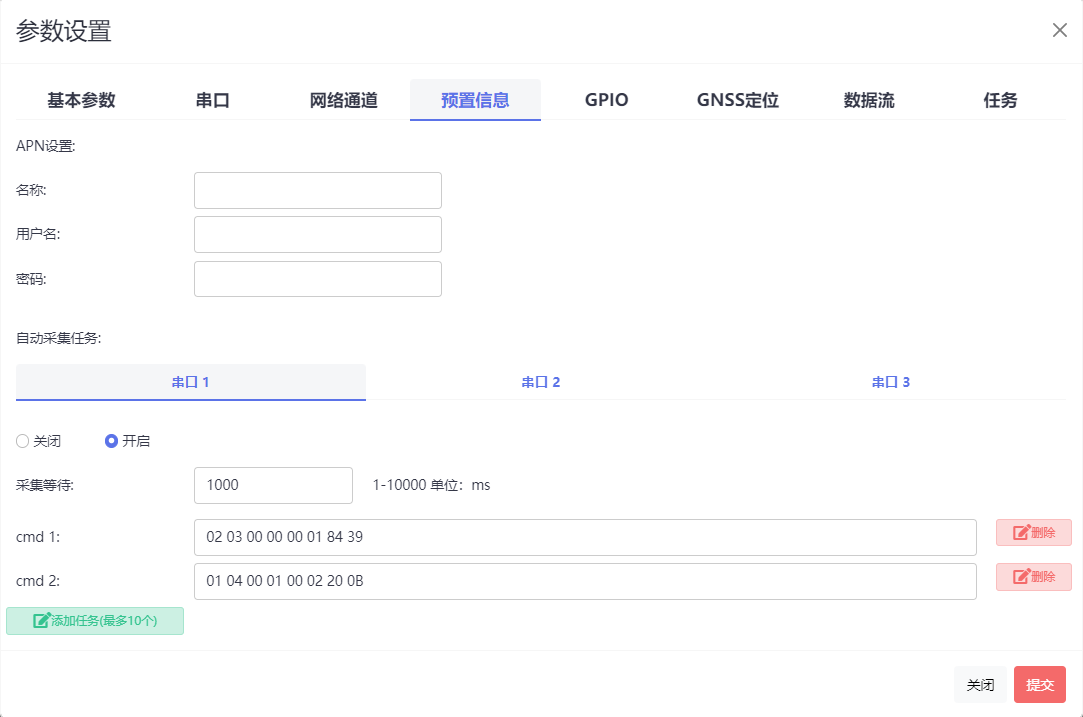Select the 串口 2 sub-tab
Screen dimensions: 1083x717
[x=540, y=381]
